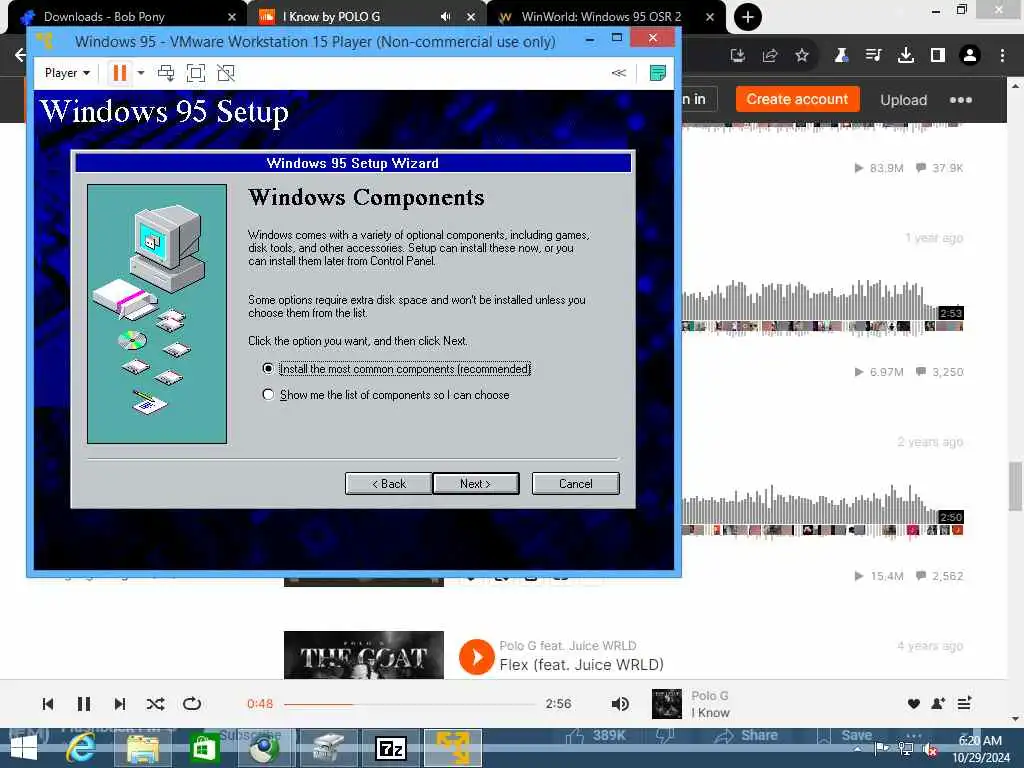
Task: Open Polo G artist link in player bar
Action: (x=710, y=696)
